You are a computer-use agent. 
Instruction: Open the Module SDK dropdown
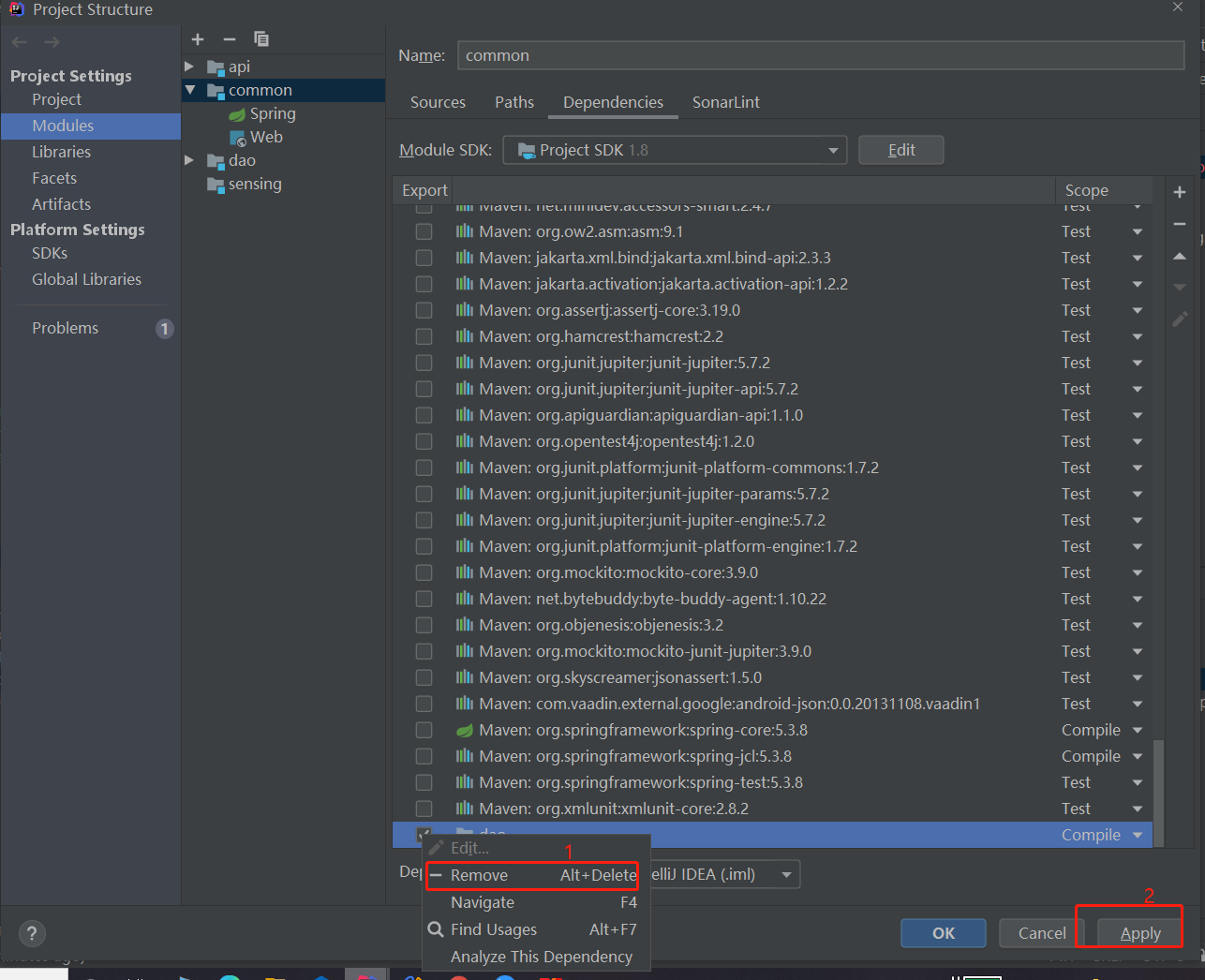(x=675, y=150)
